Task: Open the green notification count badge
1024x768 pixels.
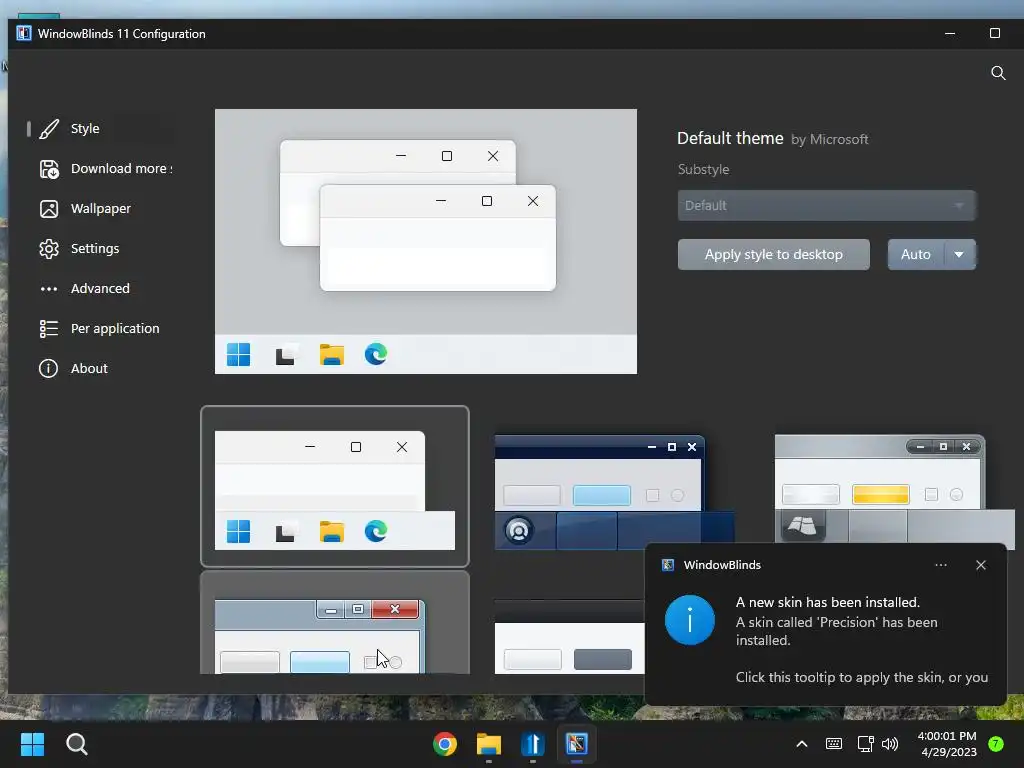Action: [x=996, y=744]
